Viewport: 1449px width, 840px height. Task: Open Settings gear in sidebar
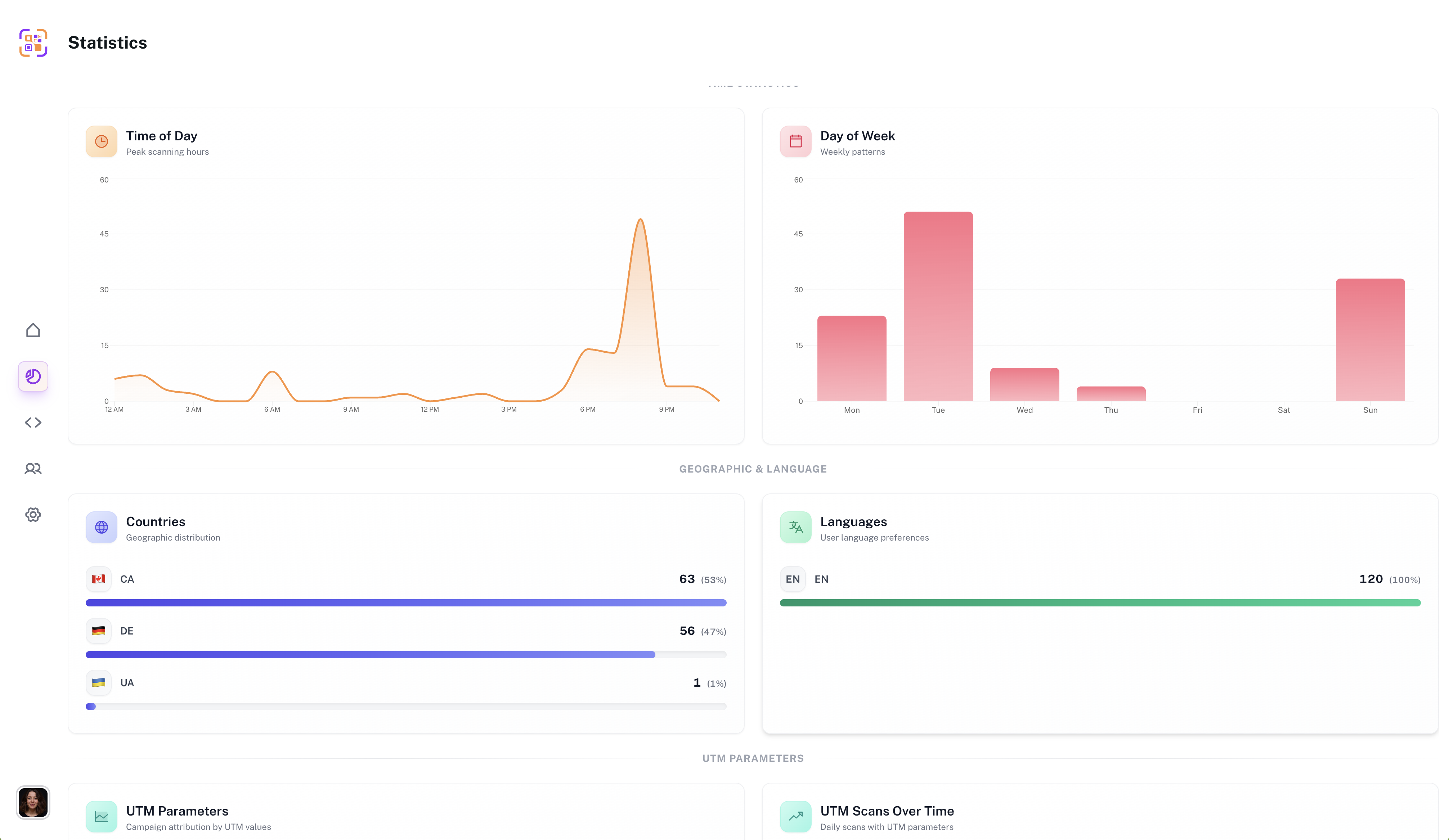pyautogui.click(x=33, y=514)
